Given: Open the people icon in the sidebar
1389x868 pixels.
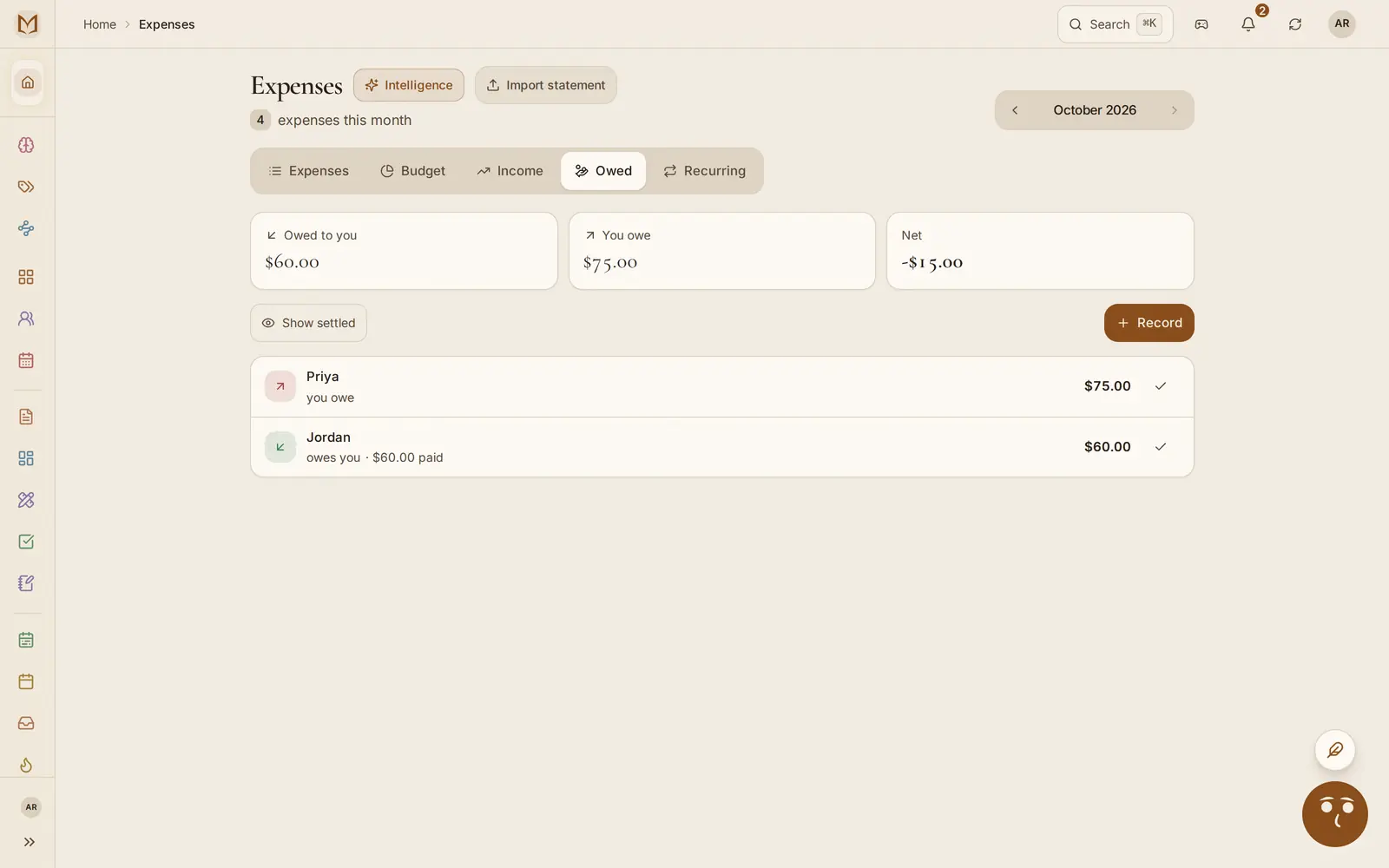Looking at the screenshot, I should coord(26,319).
